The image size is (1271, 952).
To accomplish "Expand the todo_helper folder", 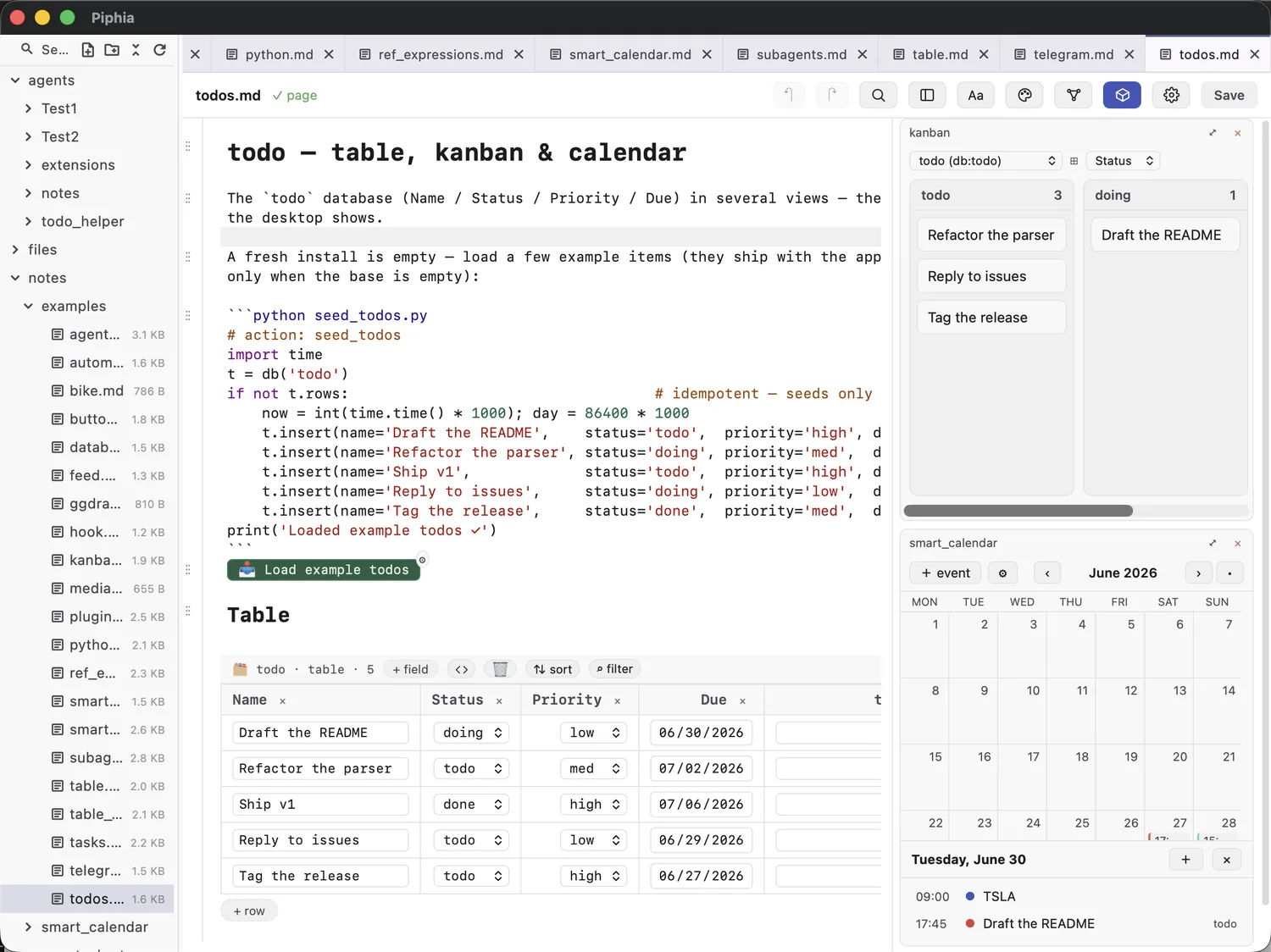I will [28, 221].
